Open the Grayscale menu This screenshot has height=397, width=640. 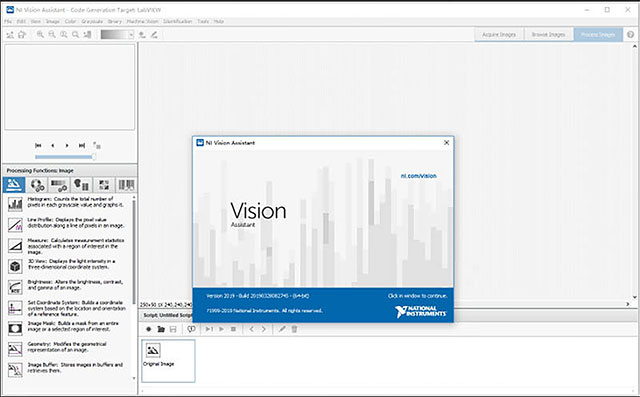92,21
